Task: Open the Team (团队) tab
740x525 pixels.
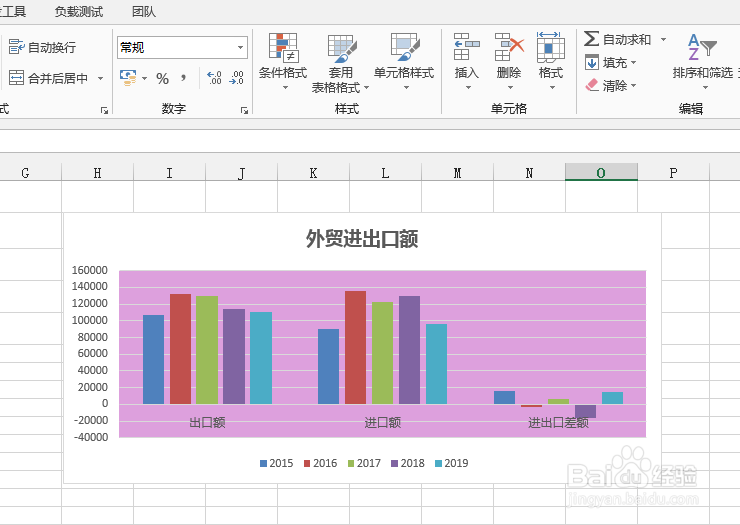Action: click(144, 11)
